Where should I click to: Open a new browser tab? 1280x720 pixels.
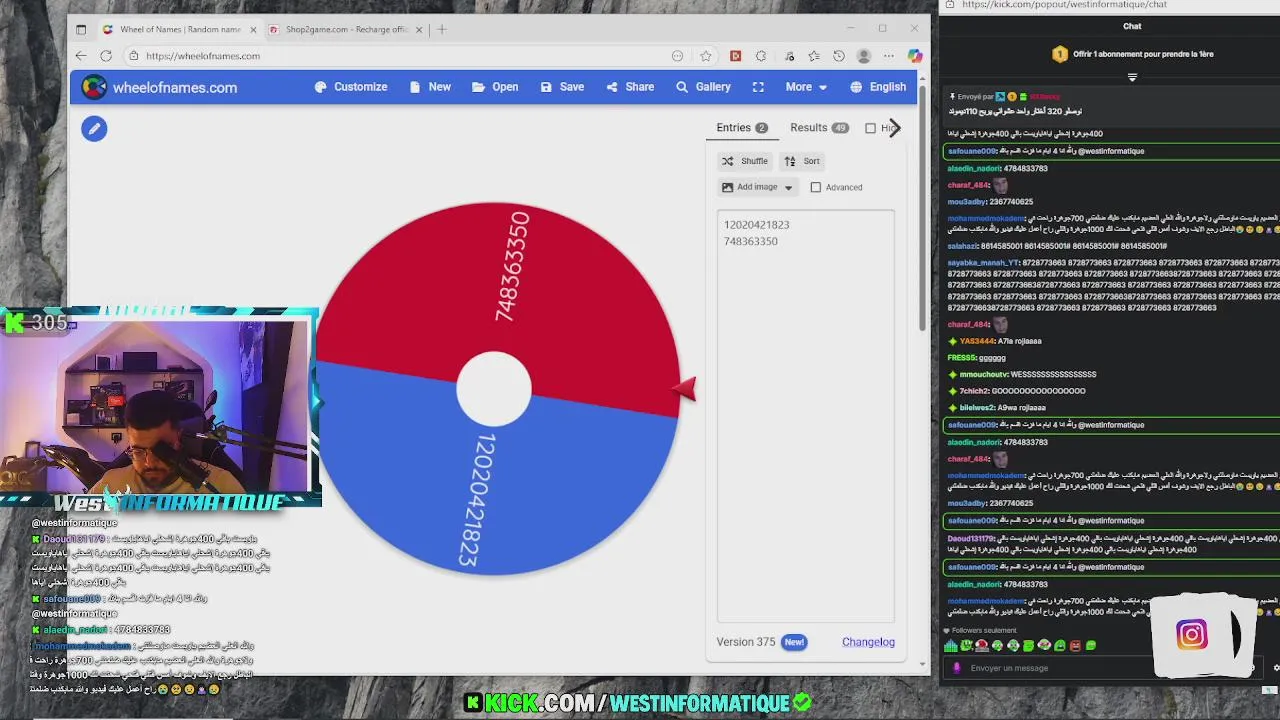(x=442, y=29)
